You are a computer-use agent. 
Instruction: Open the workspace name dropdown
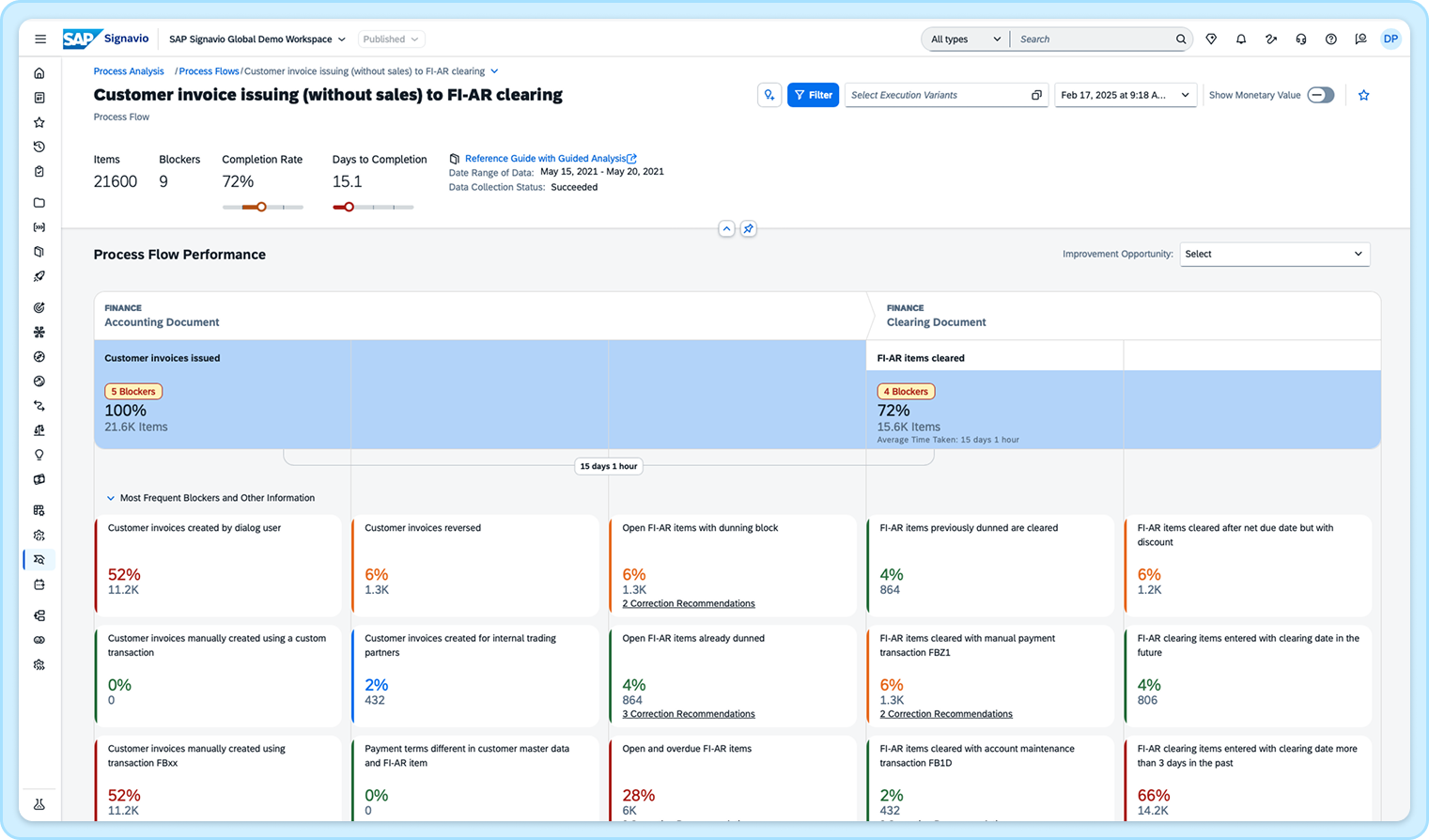[257, 39]
